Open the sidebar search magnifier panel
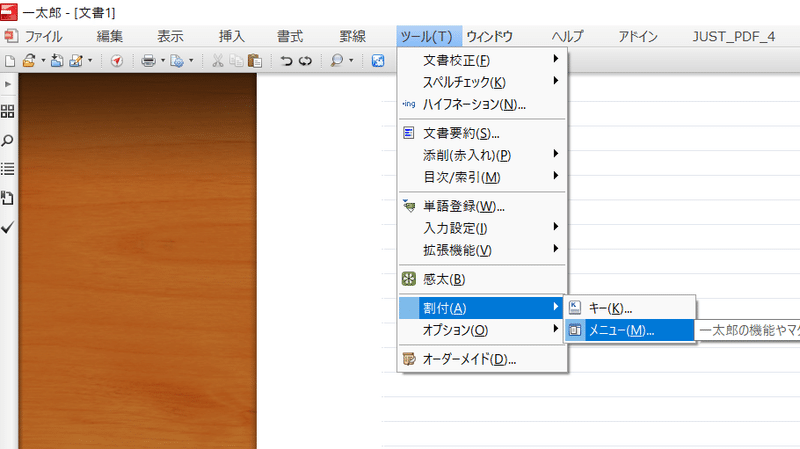800x449 pixels. click(8, 140)
